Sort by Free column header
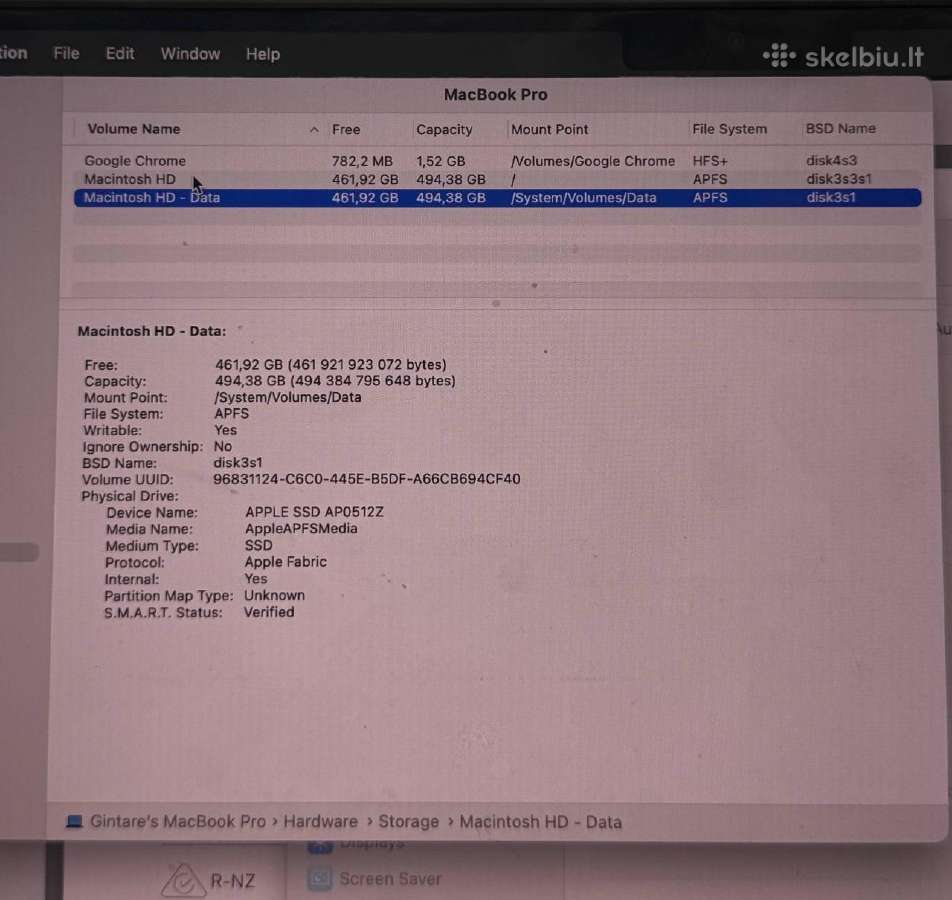 click(346, 129)
